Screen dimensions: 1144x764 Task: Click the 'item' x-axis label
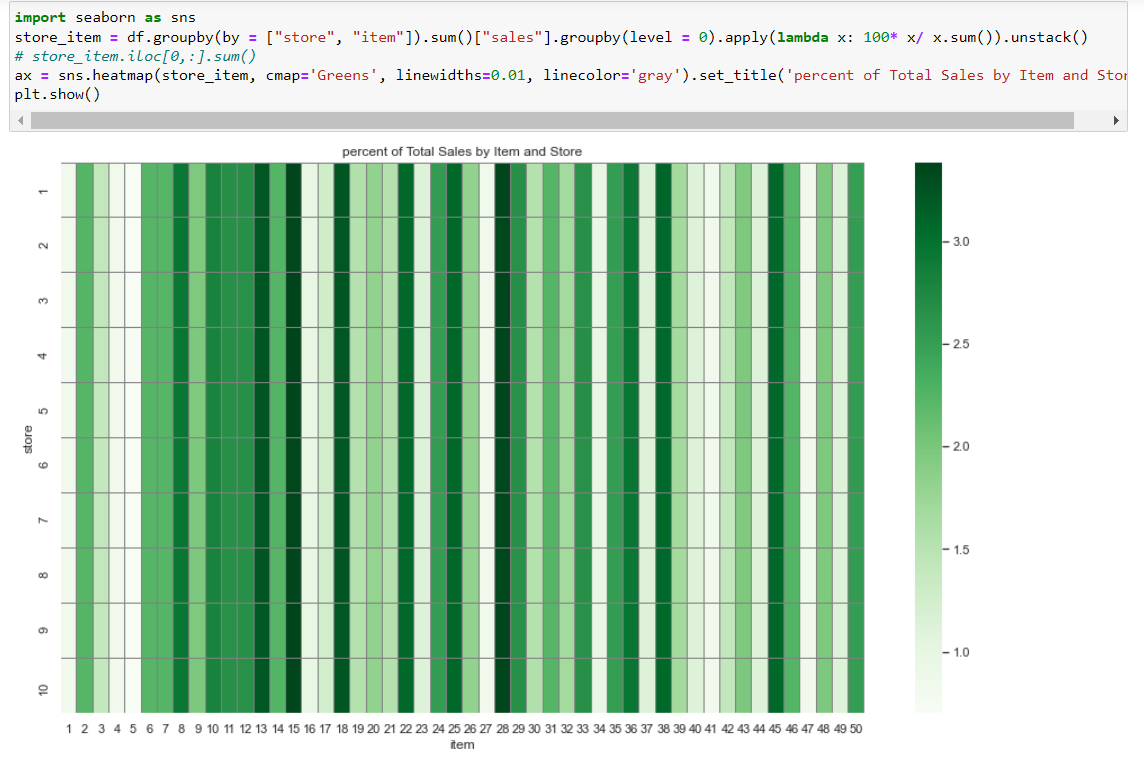coord(462,745)
